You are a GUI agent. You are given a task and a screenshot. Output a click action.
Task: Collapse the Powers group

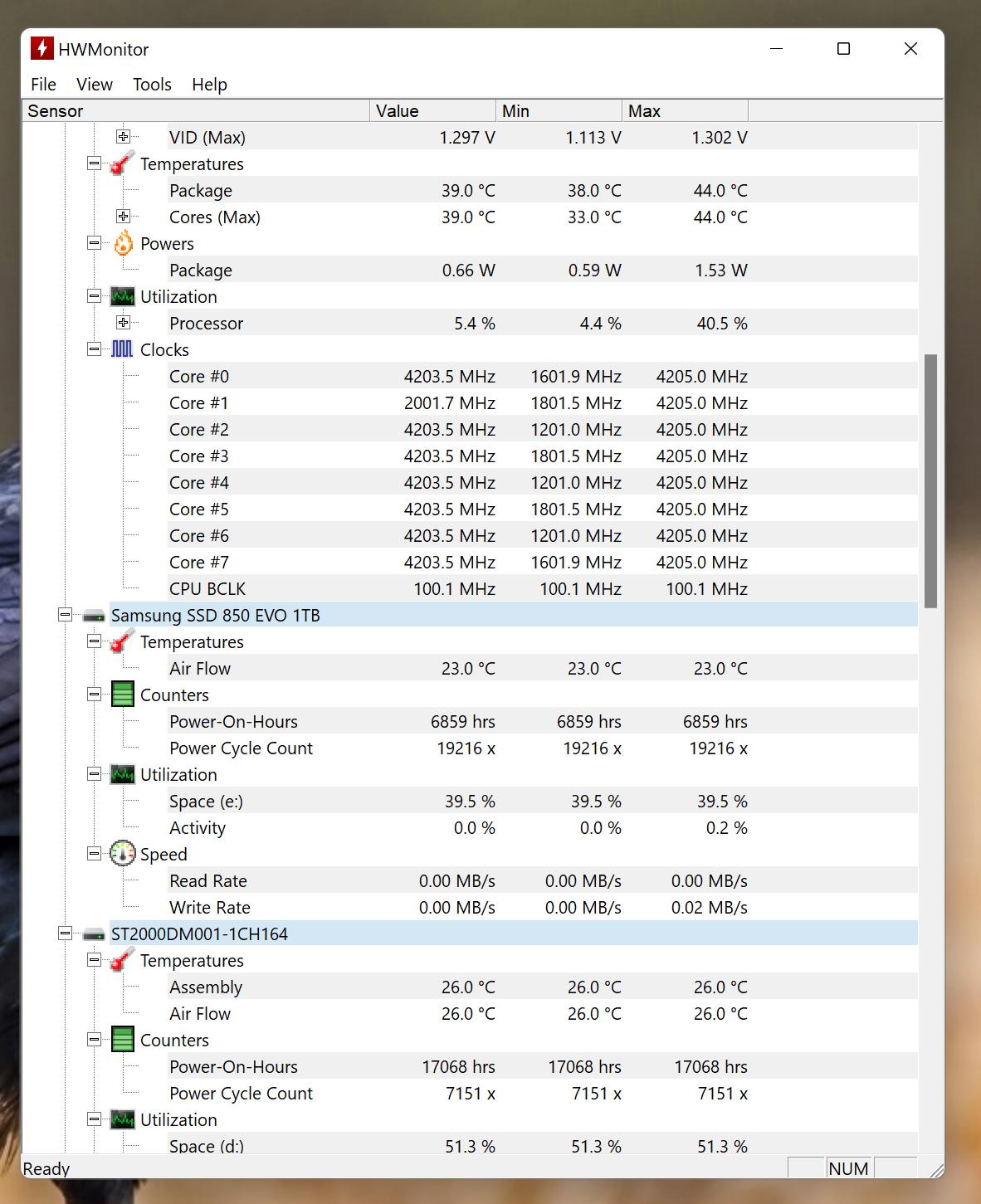pos(94,243)
